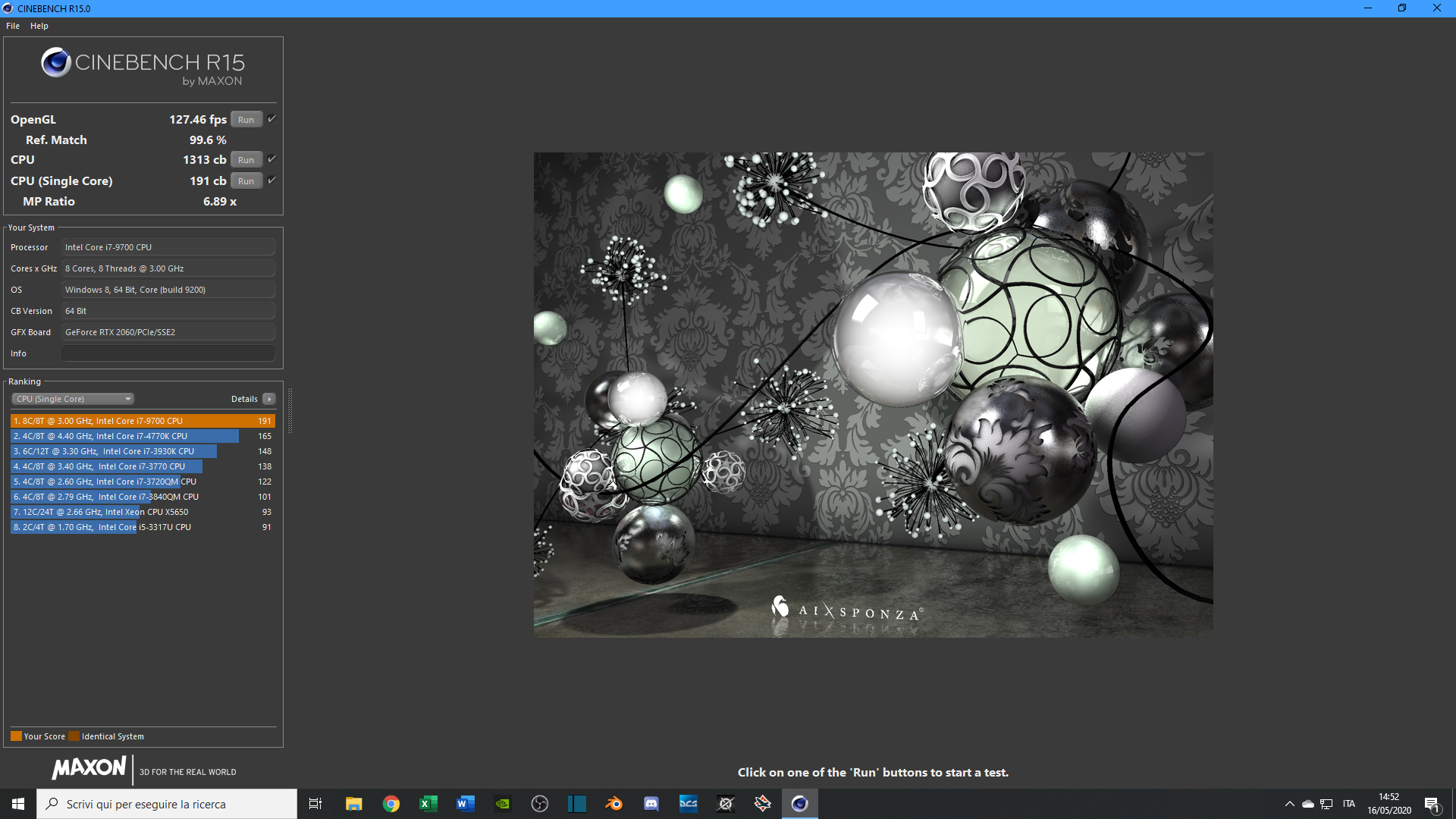This screenshot has width=1456, height=819.
Task: Click the Details arrow button in Ranking
Action: [269, 399]
